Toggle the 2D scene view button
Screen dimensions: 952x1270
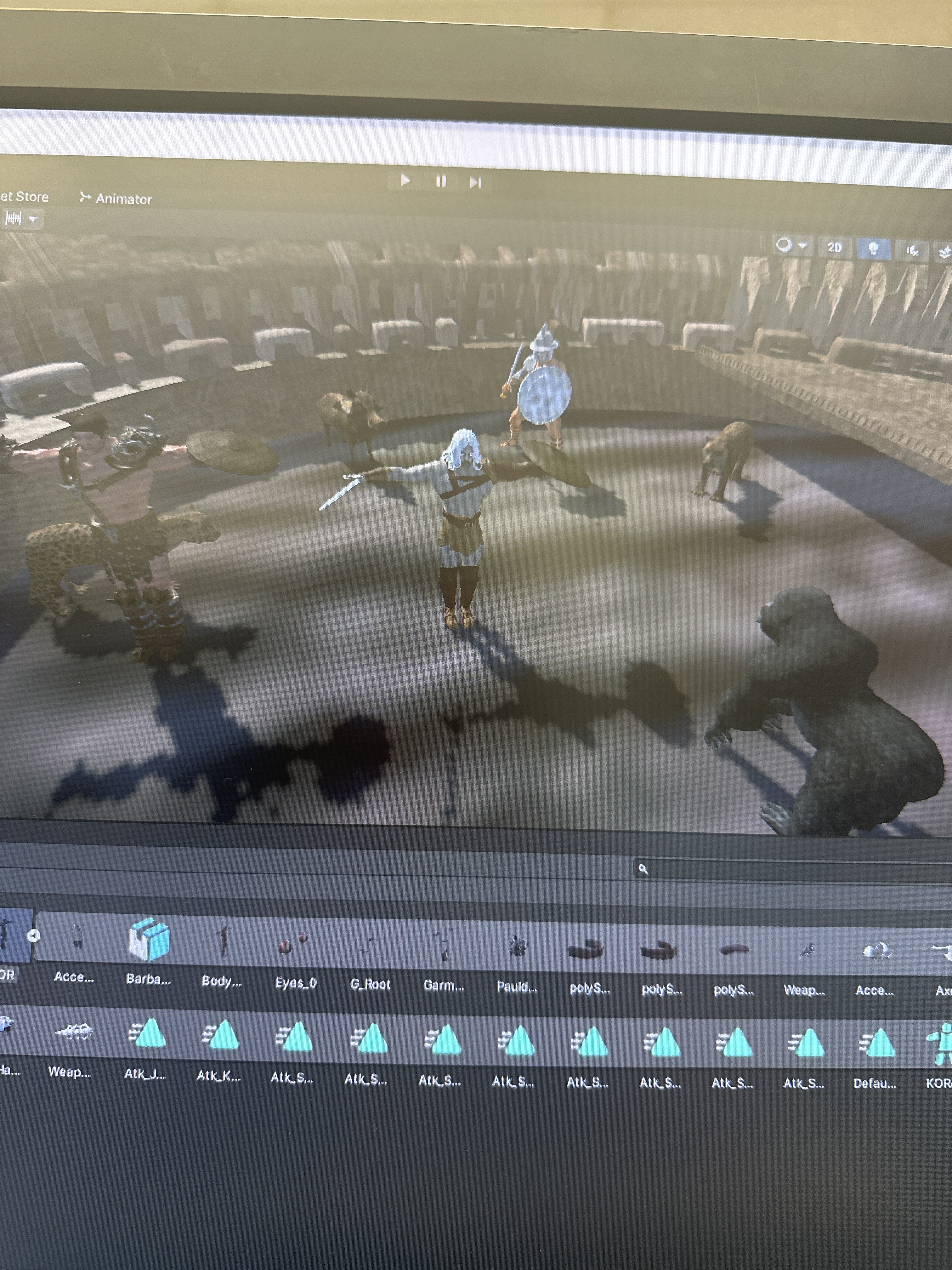tap(834, 248)
